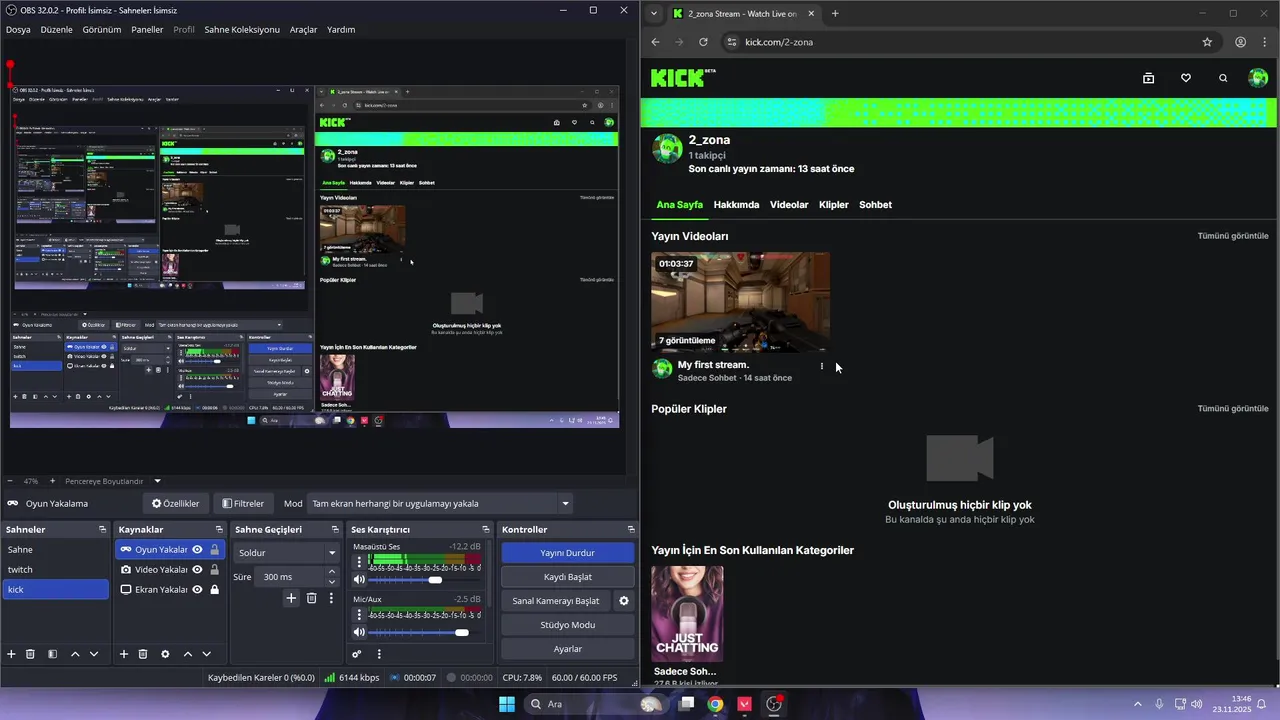This screenshot has height=720, width=1280.
Task: Open the Sahne Geçişleri three-dot menu
Action: tap(331, 598)
